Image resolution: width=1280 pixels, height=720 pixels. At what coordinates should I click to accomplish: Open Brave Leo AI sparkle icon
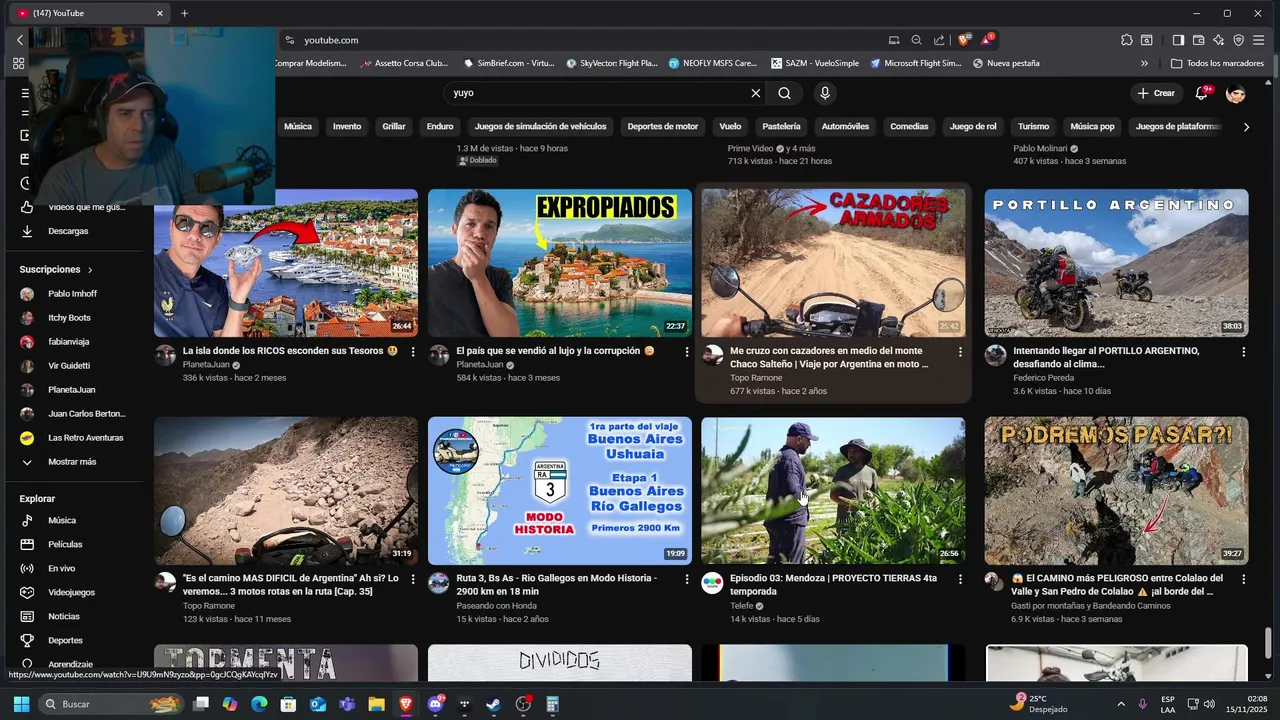click(1218, 40)
